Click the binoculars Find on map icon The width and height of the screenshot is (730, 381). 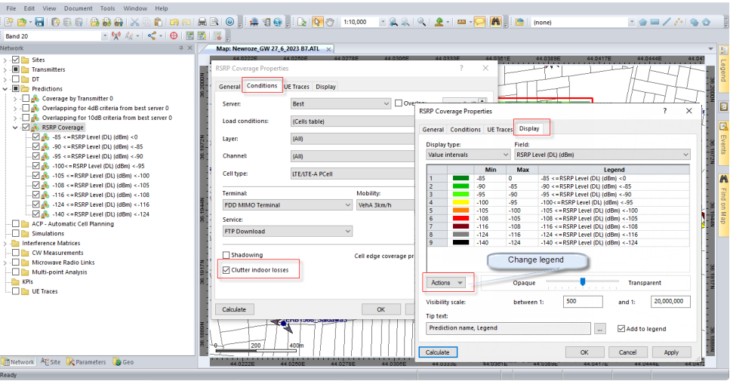[x=495, y=22]
